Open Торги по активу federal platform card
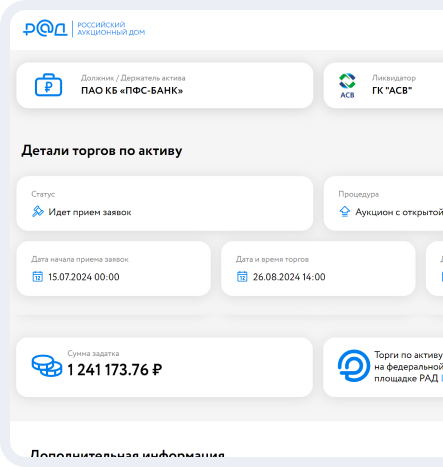The image size is (443, 467). (383, 367)
